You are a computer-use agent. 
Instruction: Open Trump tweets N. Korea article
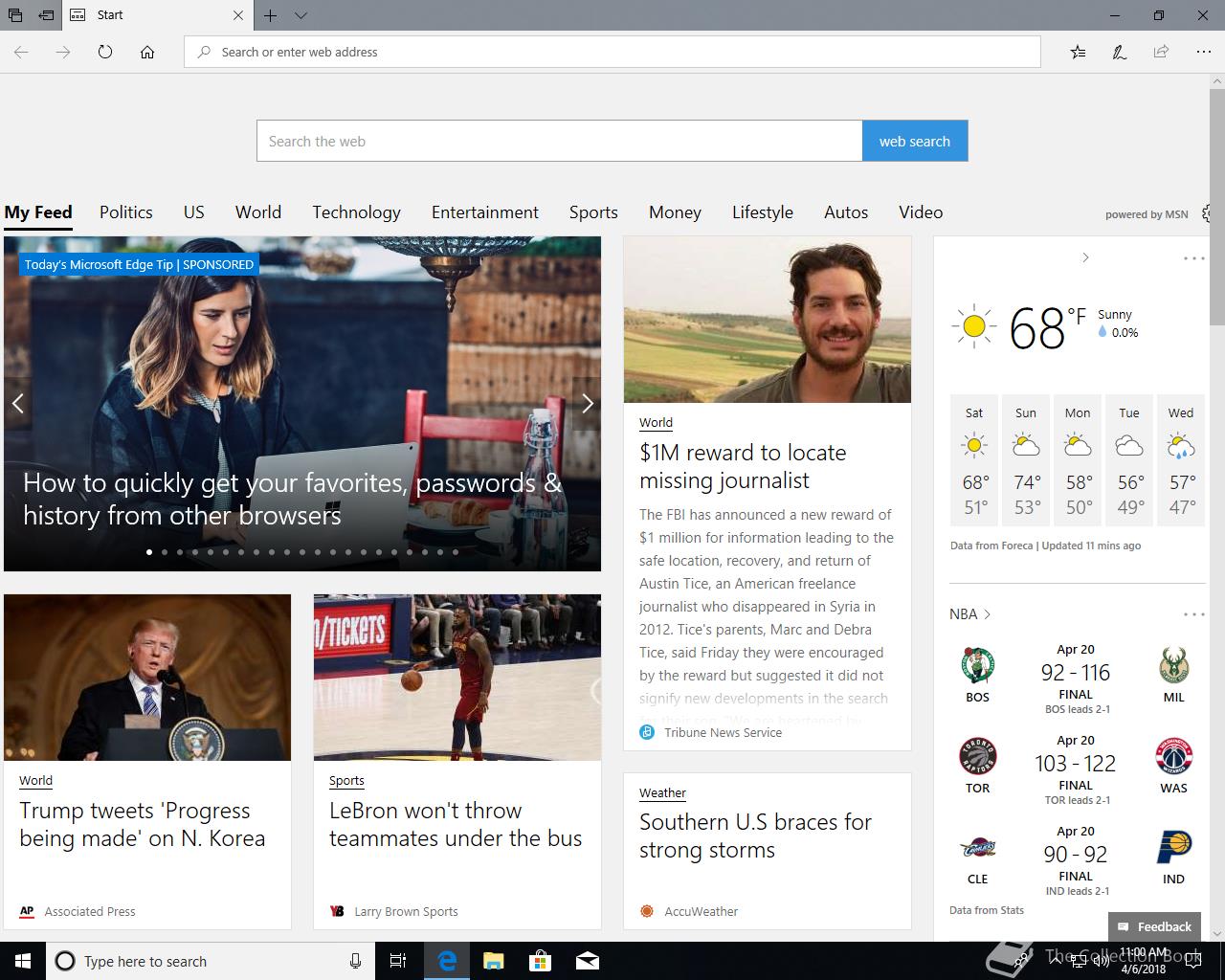coord(142,824)
